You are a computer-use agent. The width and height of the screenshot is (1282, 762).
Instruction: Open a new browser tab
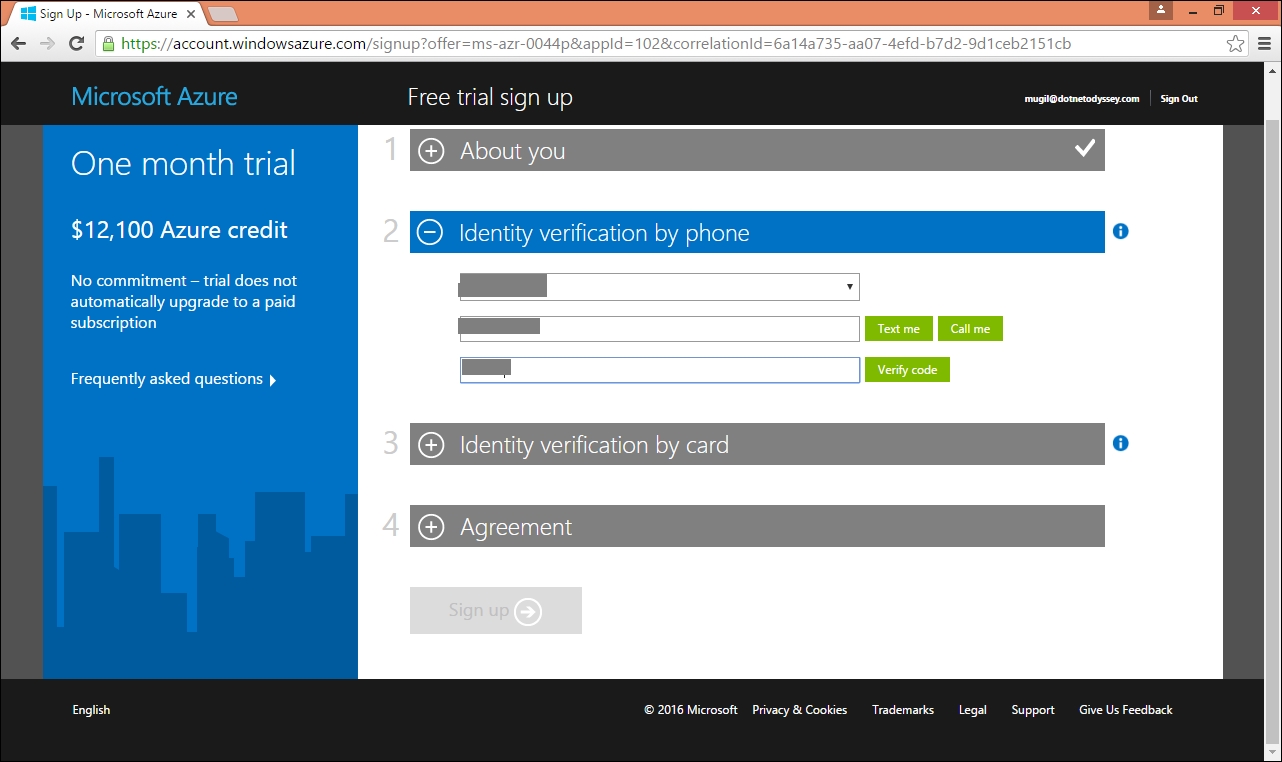pyautogui.click(x=222, y=14)
